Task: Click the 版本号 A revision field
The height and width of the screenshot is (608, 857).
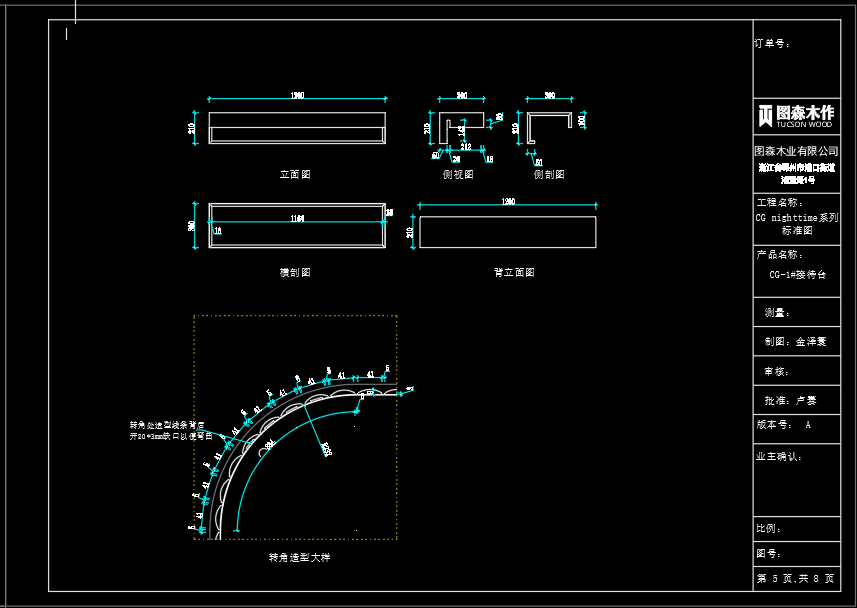Action: tap(785, 425)
